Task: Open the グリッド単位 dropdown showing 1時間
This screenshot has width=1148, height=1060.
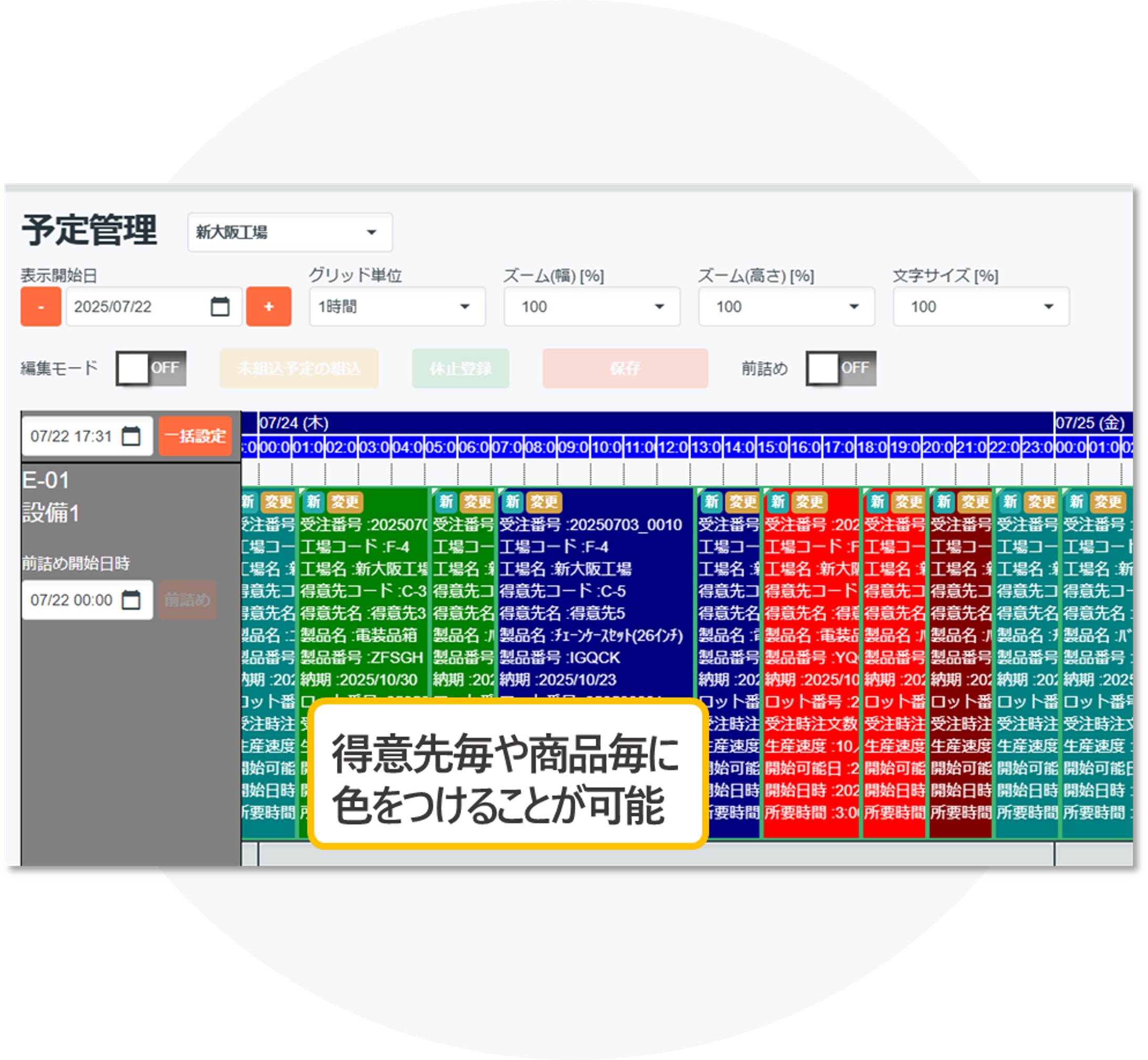Action: [397, 308]
